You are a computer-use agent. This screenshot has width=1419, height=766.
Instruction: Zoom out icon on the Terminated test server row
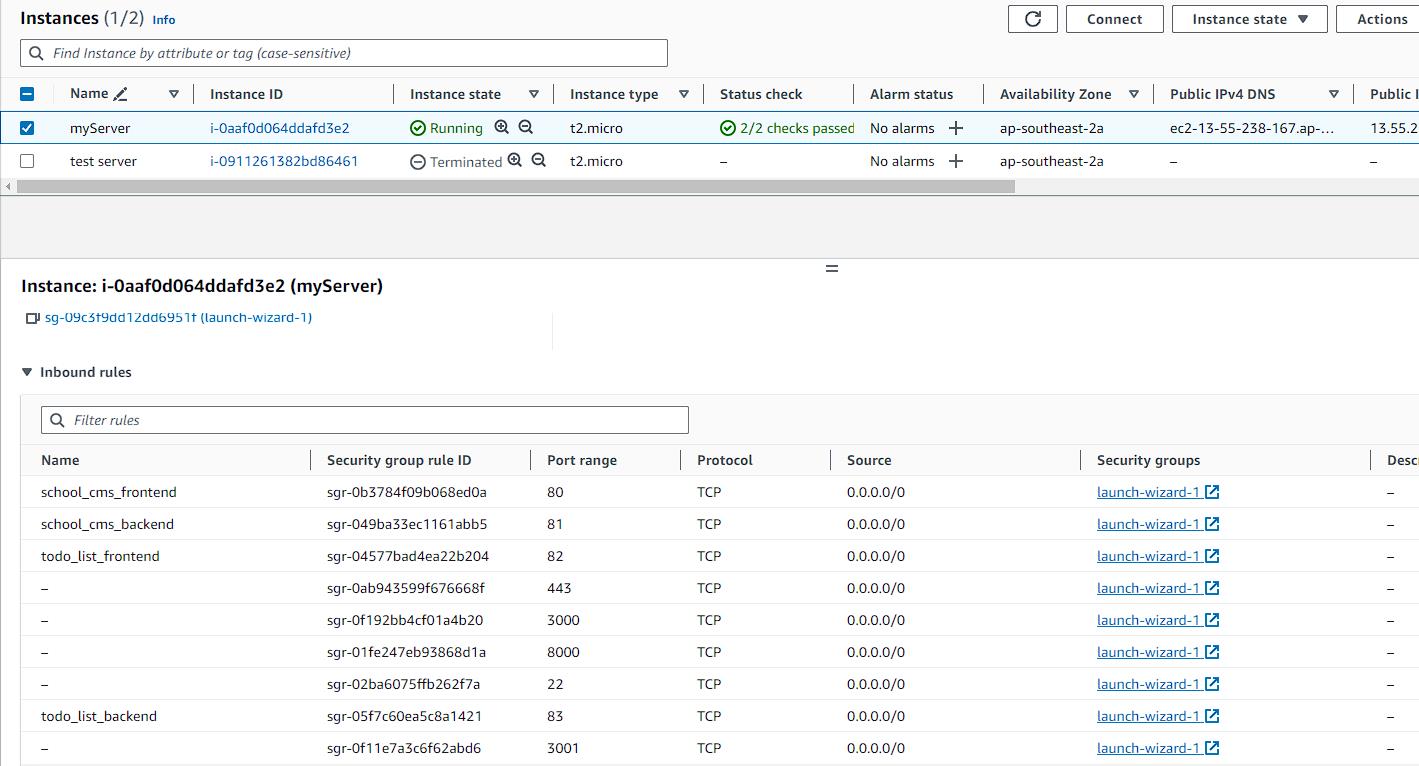[539, 160]
